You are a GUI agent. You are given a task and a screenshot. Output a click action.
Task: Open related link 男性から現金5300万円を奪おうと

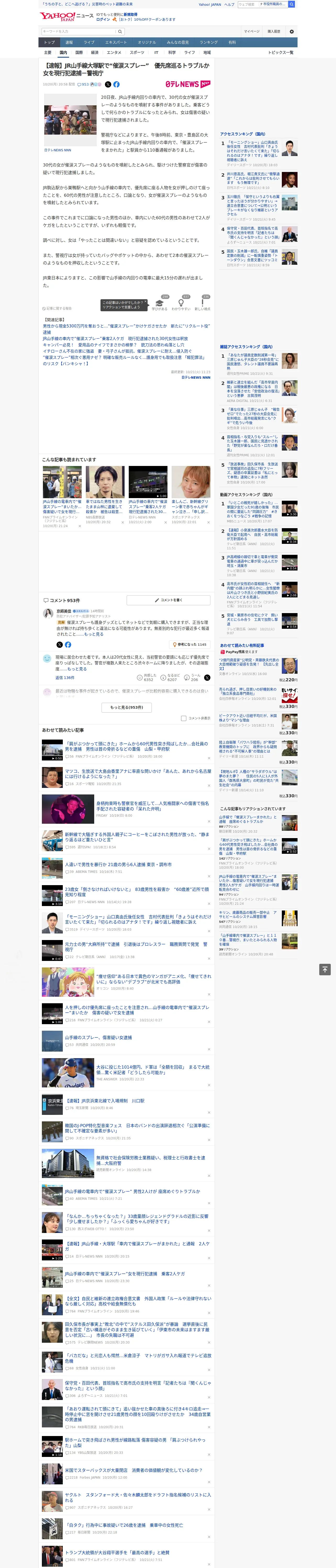pyautogui.click(x=126, y=329)
